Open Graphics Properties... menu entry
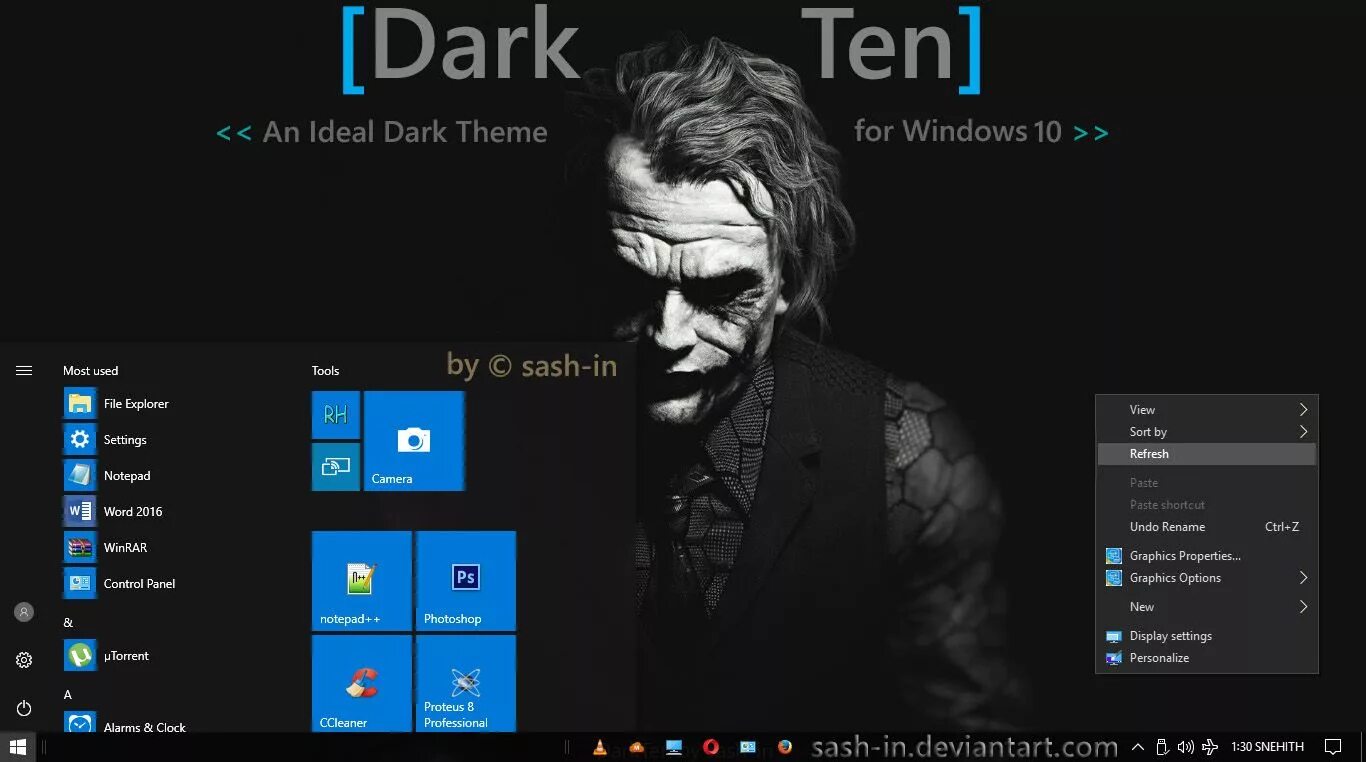 [1207, 556]
